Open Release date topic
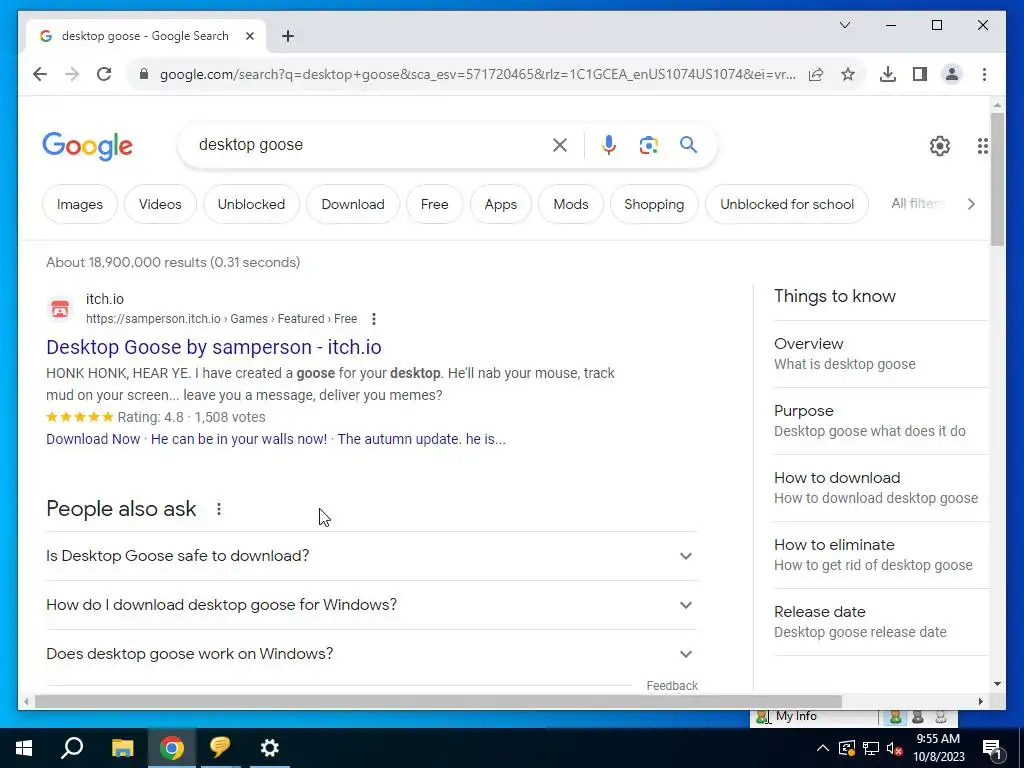The image size is (1024, 768). 880,622
